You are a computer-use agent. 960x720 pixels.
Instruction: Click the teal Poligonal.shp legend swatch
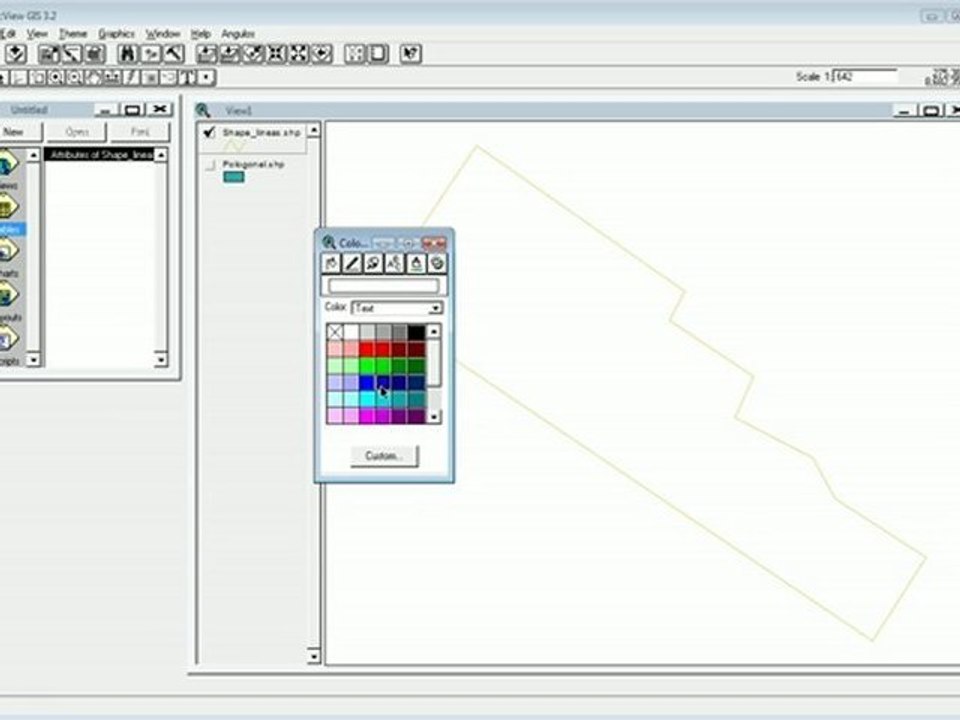pos(234,177)
